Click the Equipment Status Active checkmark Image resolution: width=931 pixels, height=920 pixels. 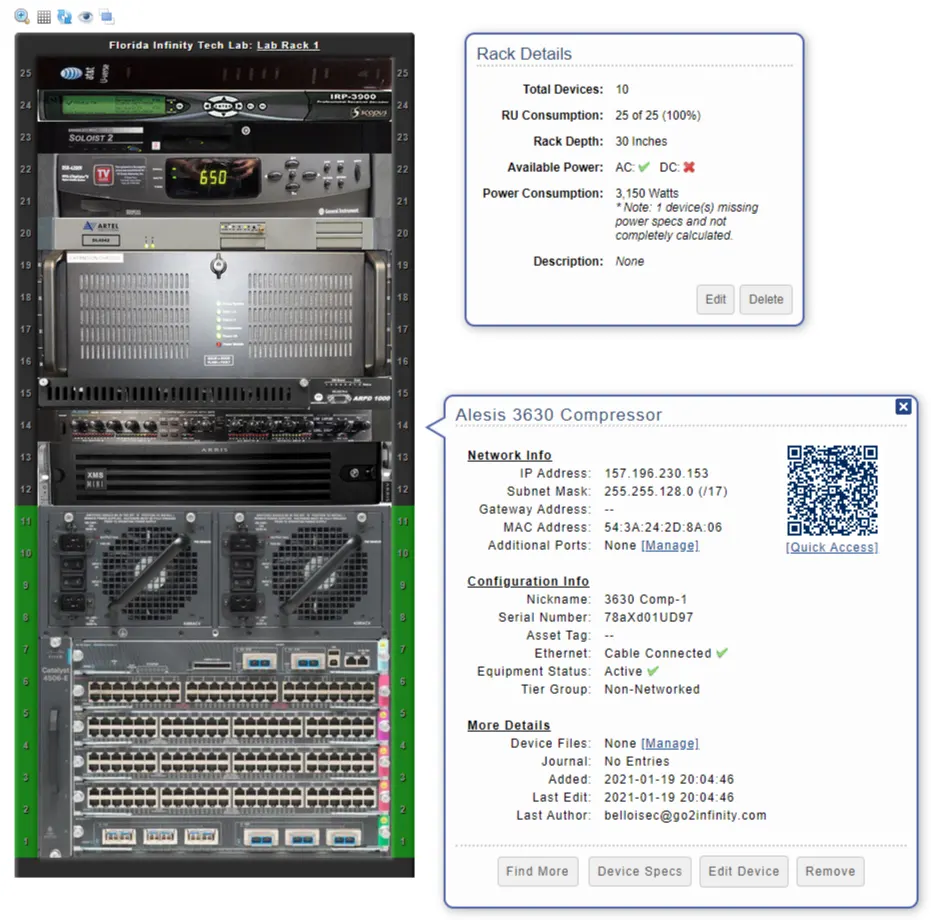pyautogui.click(x=653, y=671)
